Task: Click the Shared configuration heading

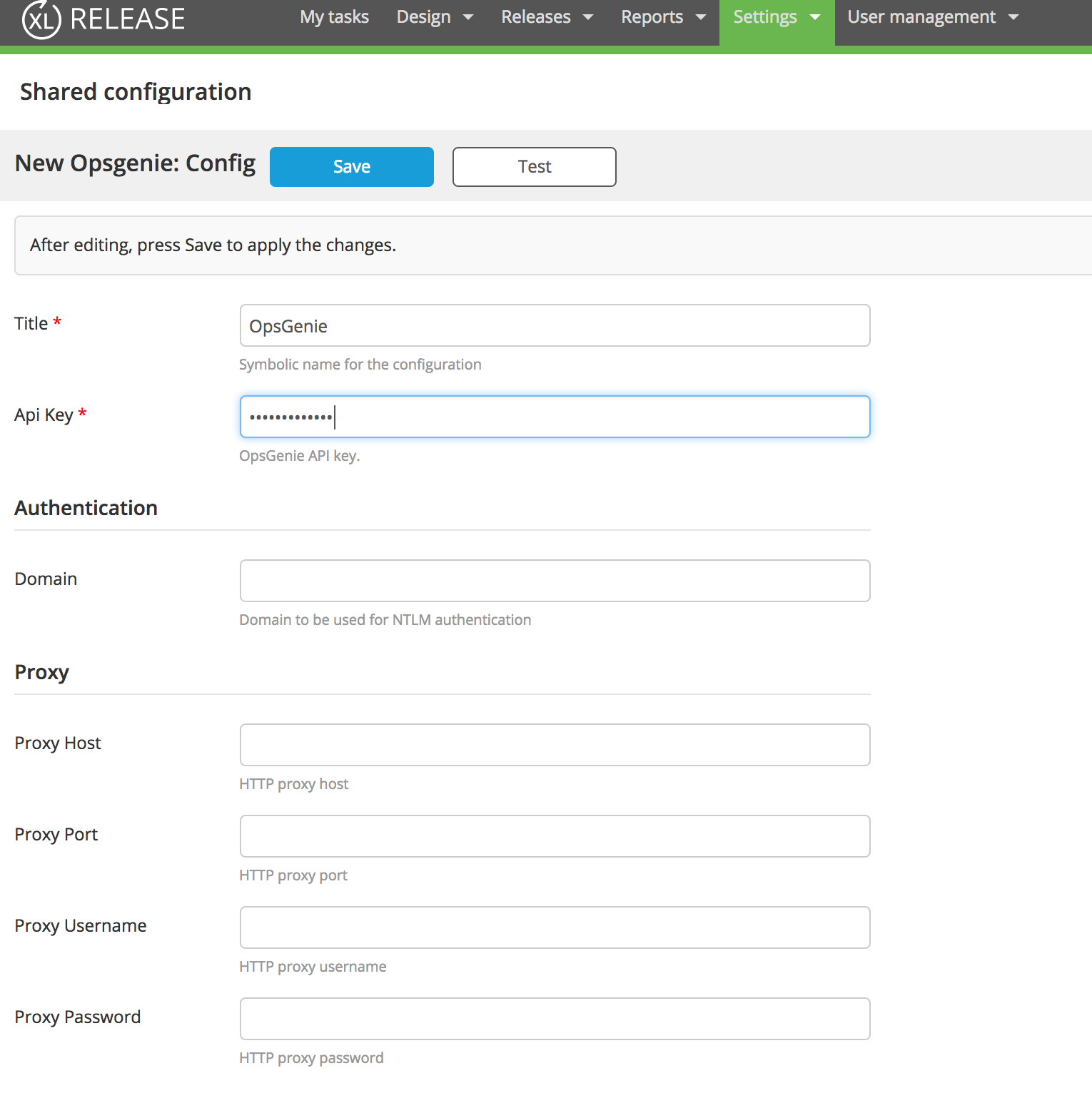Action: [136, 93]
